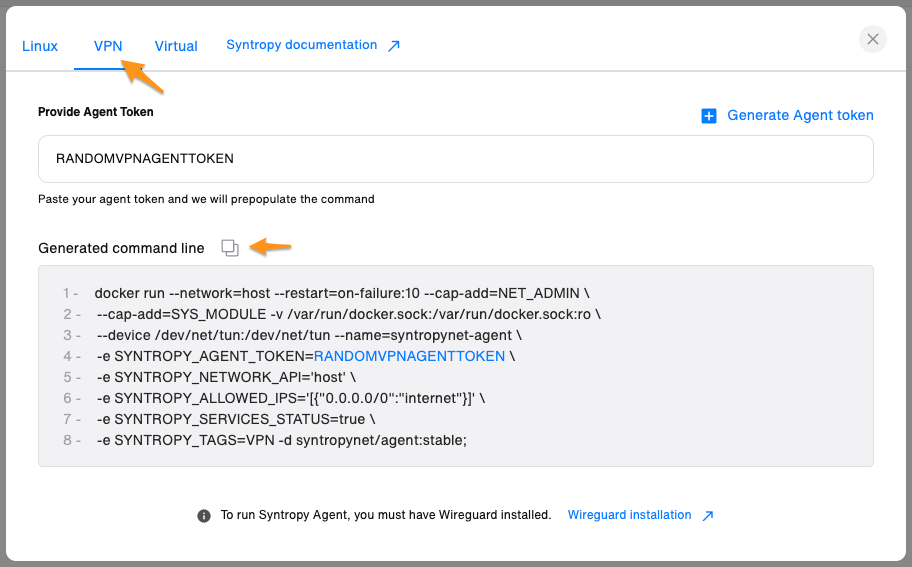Open the Syntropy documentation link
This screenshot has height=567, width=912.
click(x=301, y=45)
